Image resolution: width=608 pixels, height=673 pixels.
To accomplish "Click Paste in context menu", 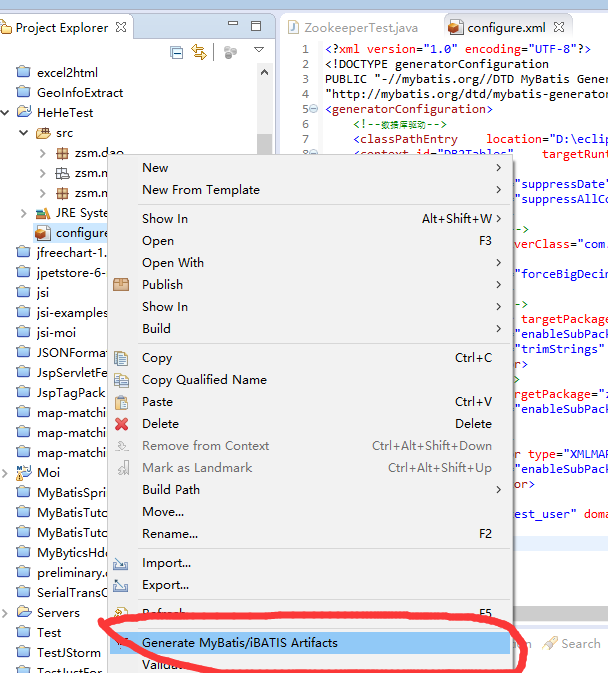I will pos(310,402).
